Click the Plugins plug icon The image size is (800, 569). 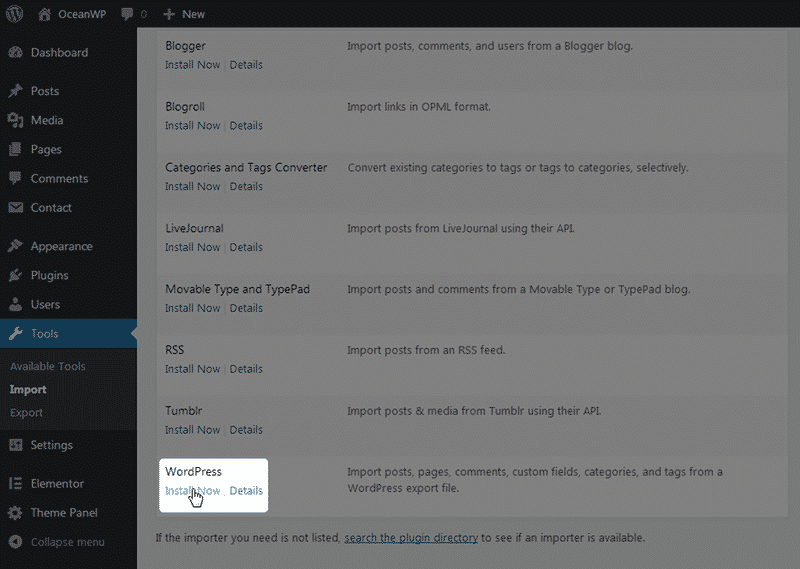coord(15,275)
